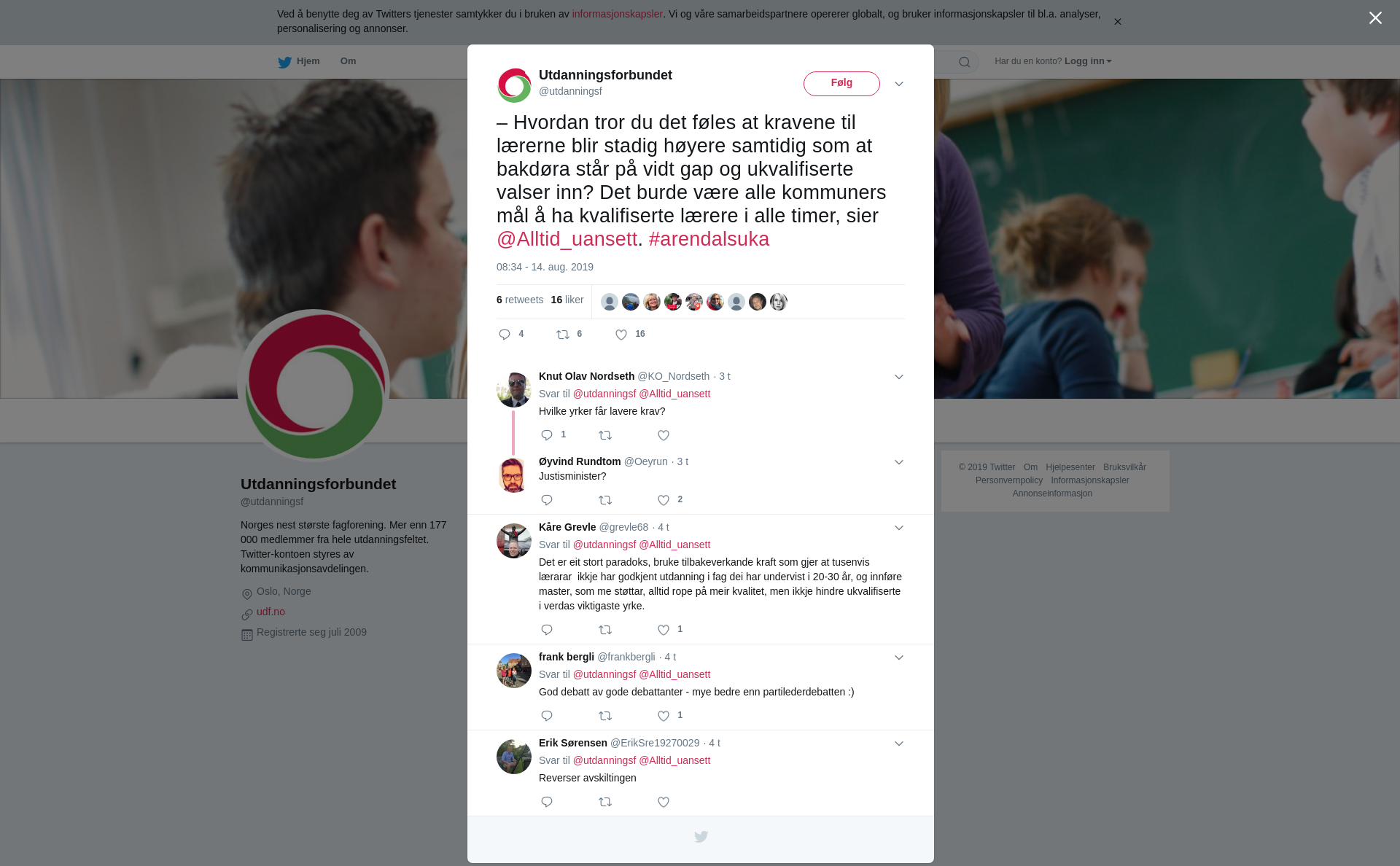Image resolution: width=1400 pixels, height=866 pixels.
Task: Expand options chevron on Knut Olav Nordseth's reply
Action: [x=899, y=377]
